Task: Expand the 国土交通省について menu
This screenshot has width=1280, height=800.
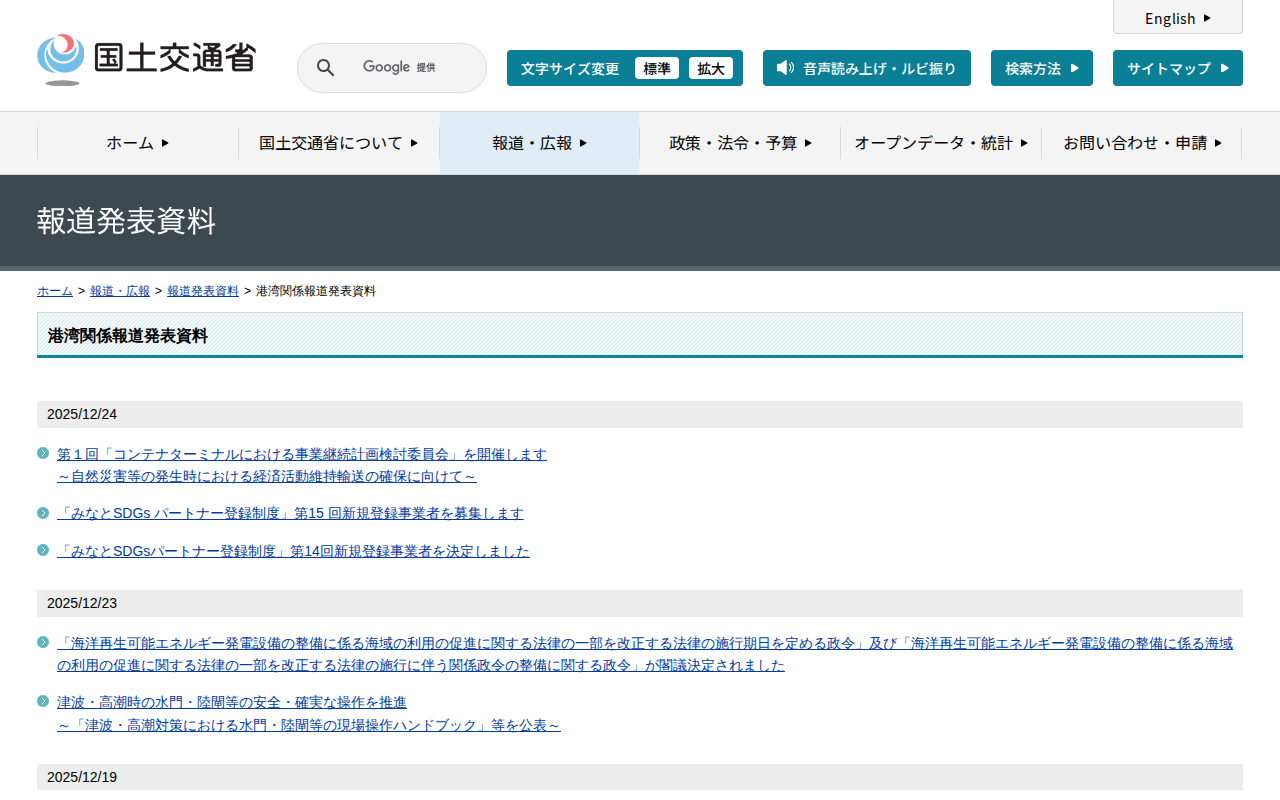Action: coord(338,143)
